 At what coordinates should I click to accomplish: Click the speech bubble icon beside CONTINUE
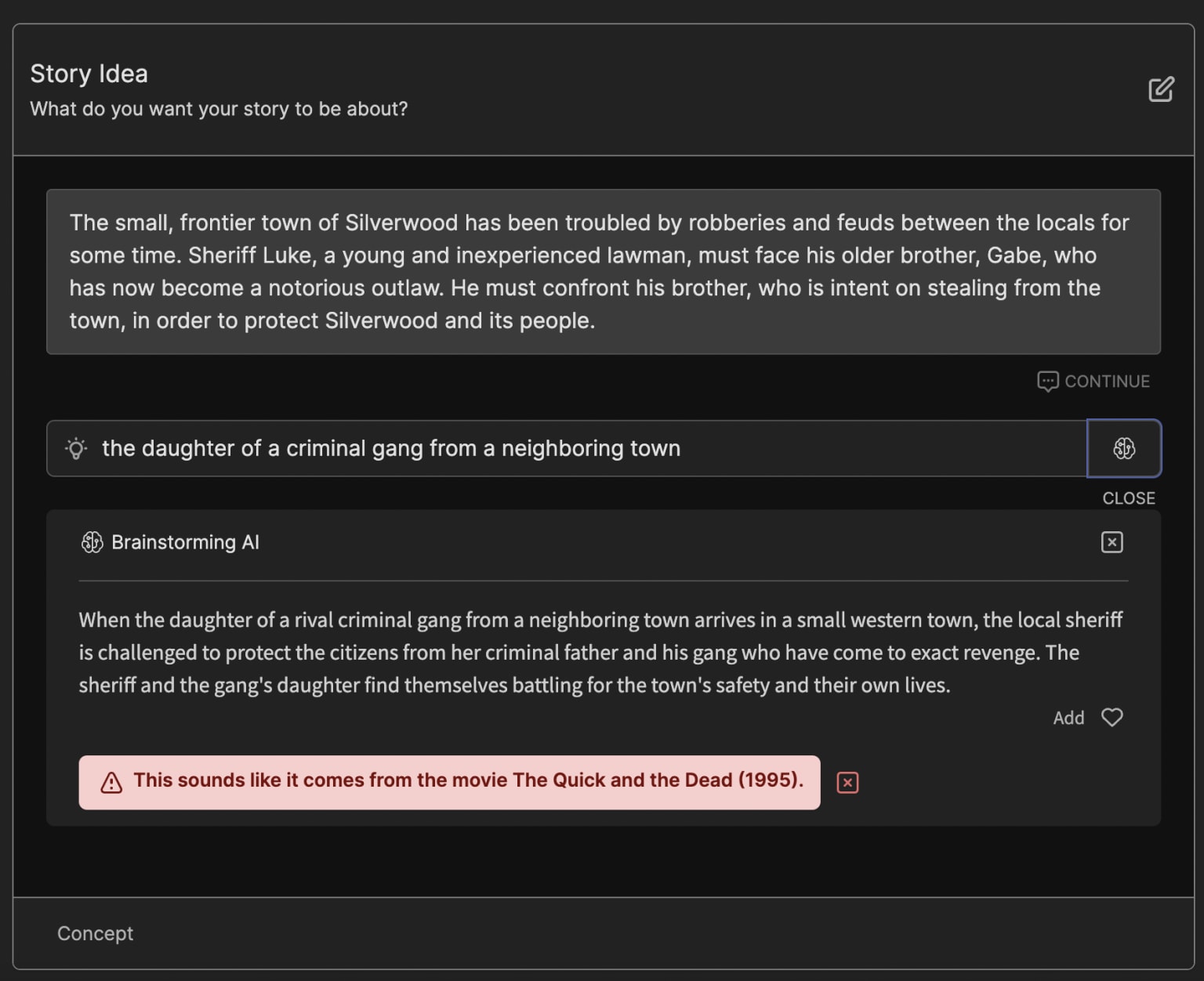(1048, 382)
